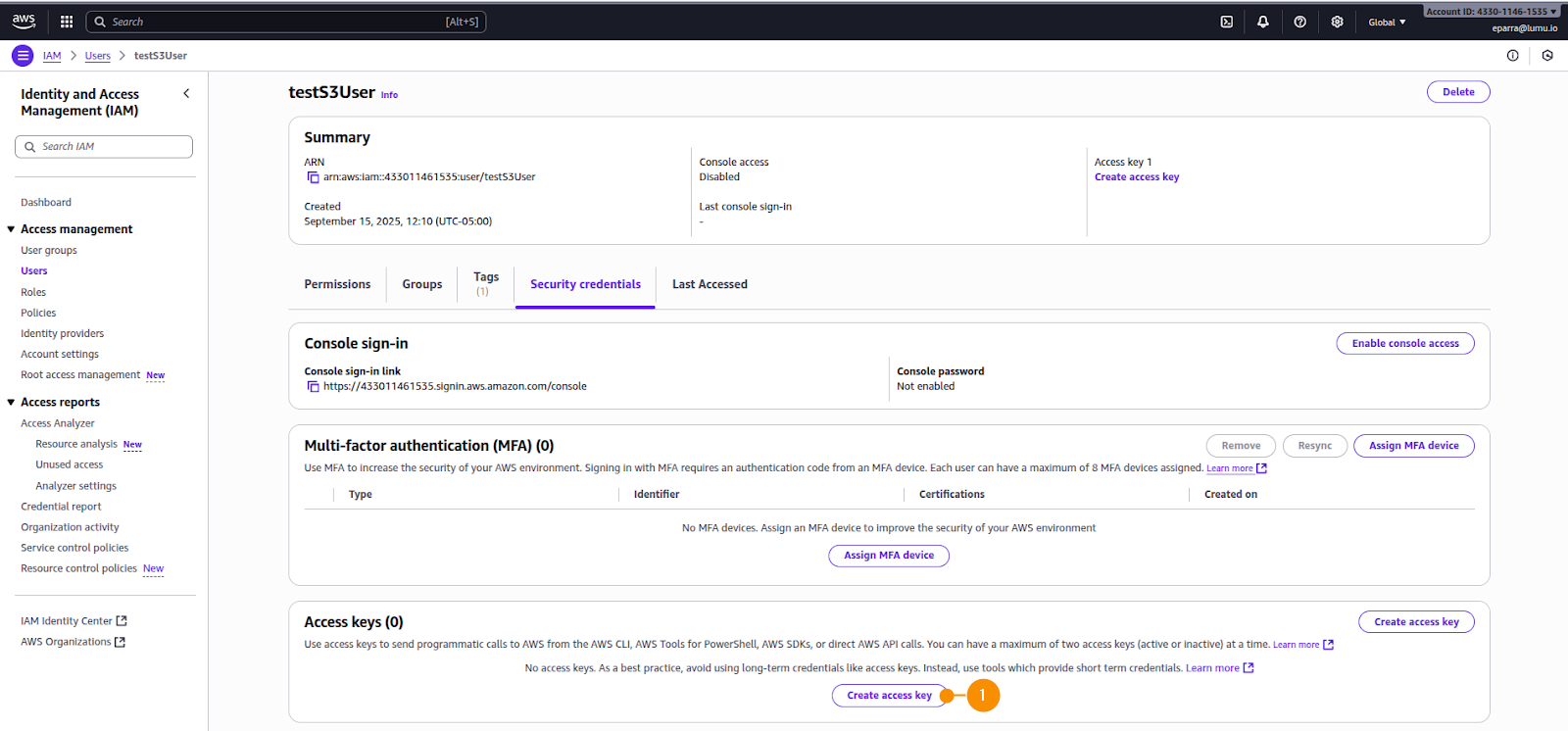
Task: Copy the console sign-in link
Action: tap(313, 387)
